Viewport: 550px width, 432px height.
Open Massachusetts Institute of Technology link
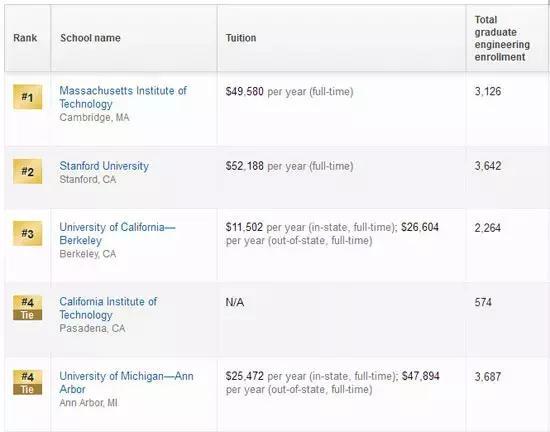[123, 97]
